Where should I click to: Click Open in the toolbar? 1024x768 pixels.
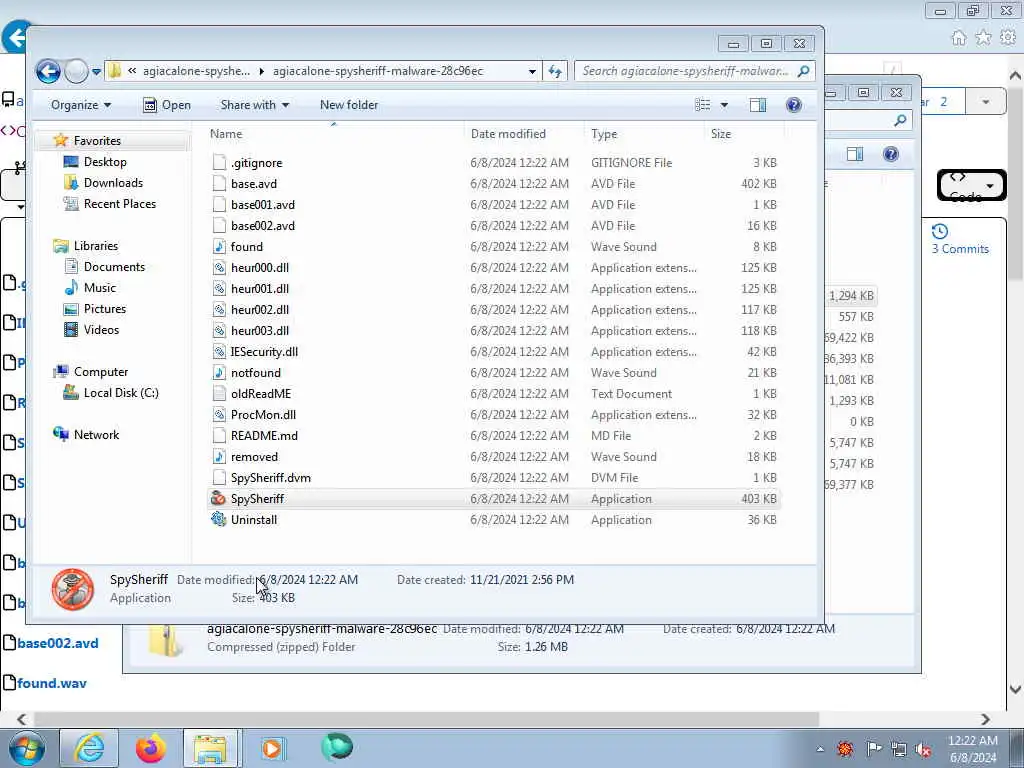(x=167, y=104)
